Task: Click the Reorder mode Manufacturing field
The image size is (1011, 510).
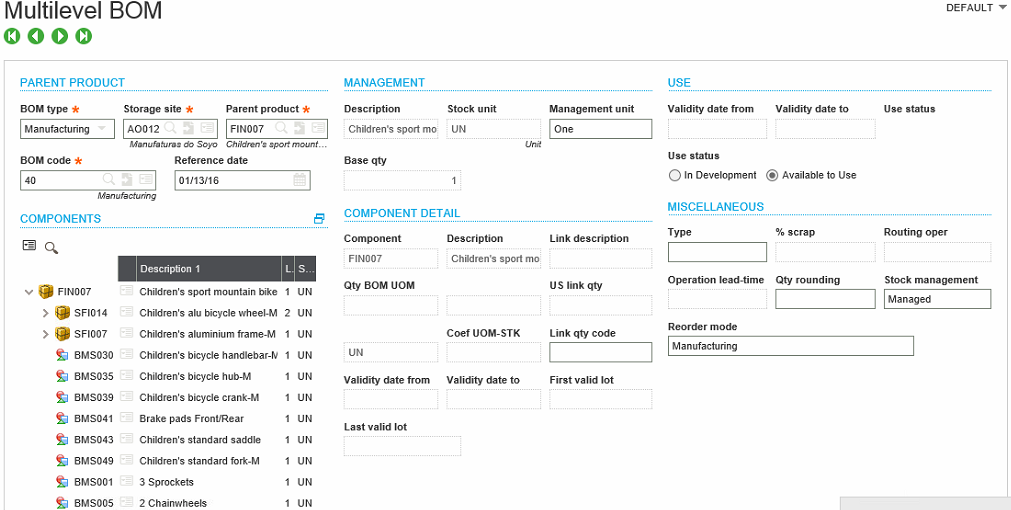Action: [790, 346]
